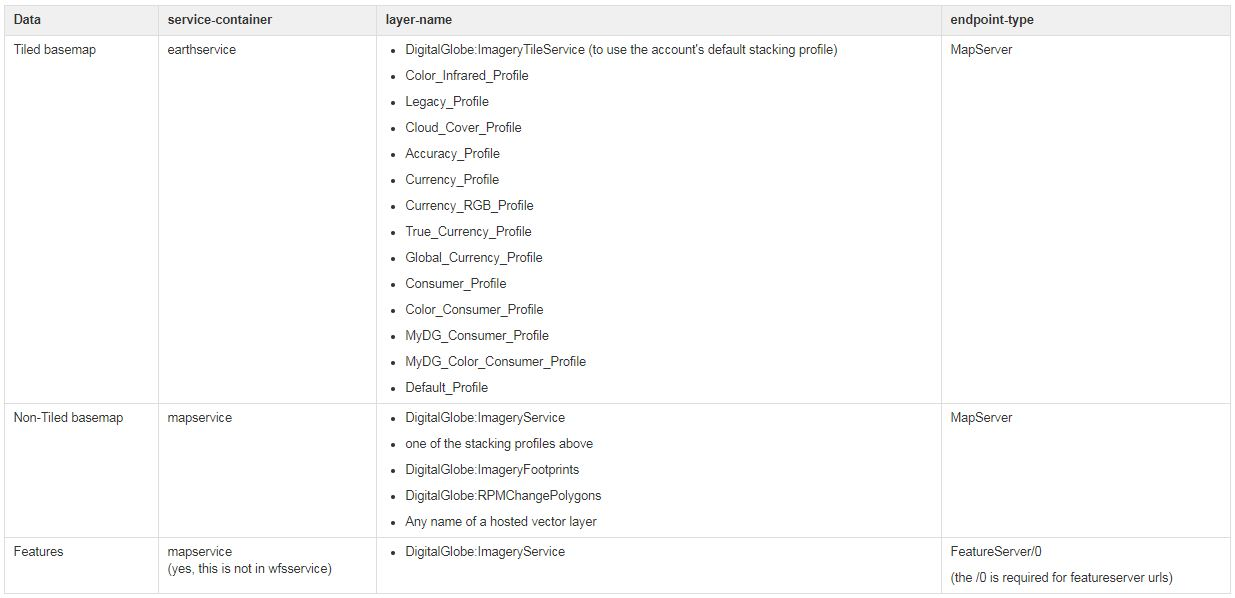Click 'Consumer_Profile' list item
1235x598 pixels.
(x=456, y=284)
